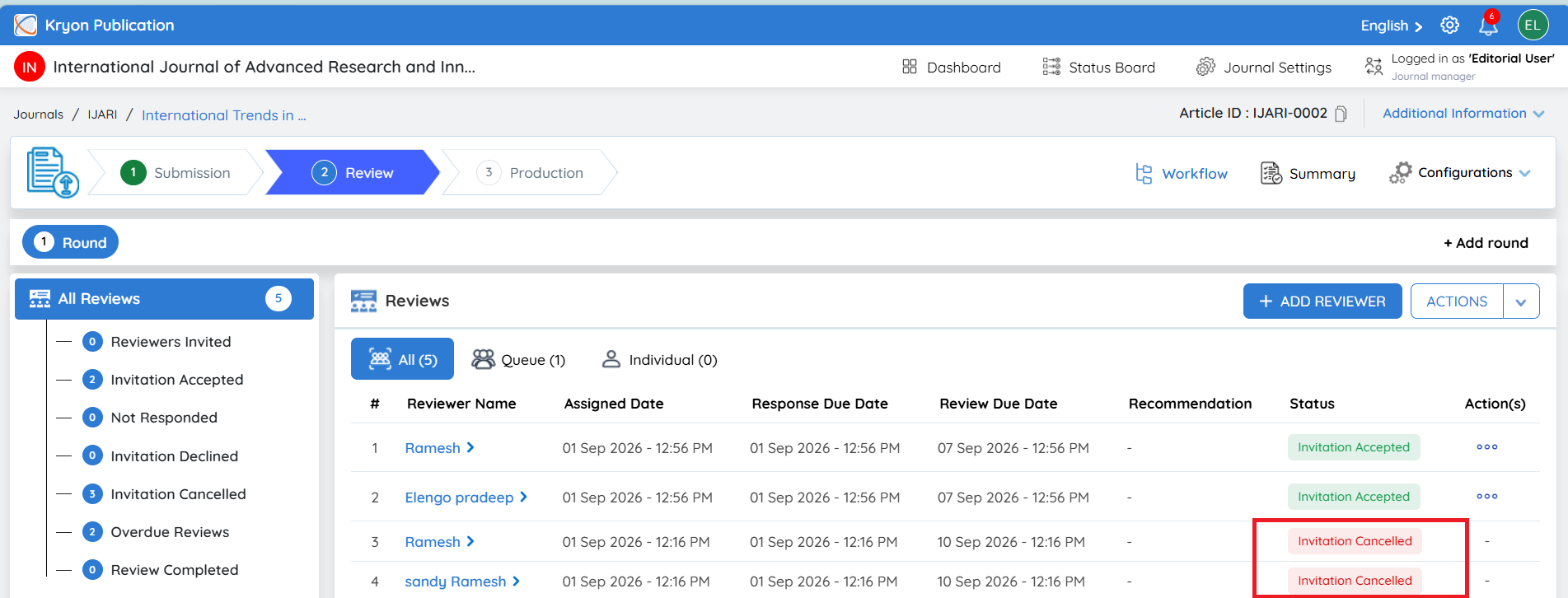Click the ADD REVIEWER button
The height and width of the screenshot is (598, 1568).
click(x=1322, y=301)
